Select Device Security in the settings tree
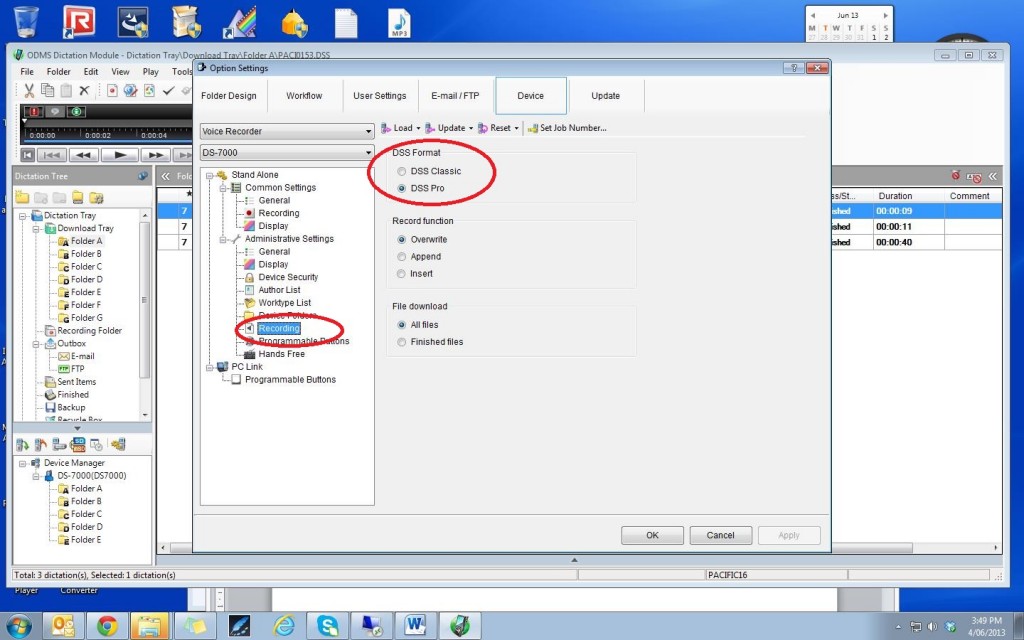Viewport: 1024px width, 640px height. pyautogui.click(x=288, y=277)
